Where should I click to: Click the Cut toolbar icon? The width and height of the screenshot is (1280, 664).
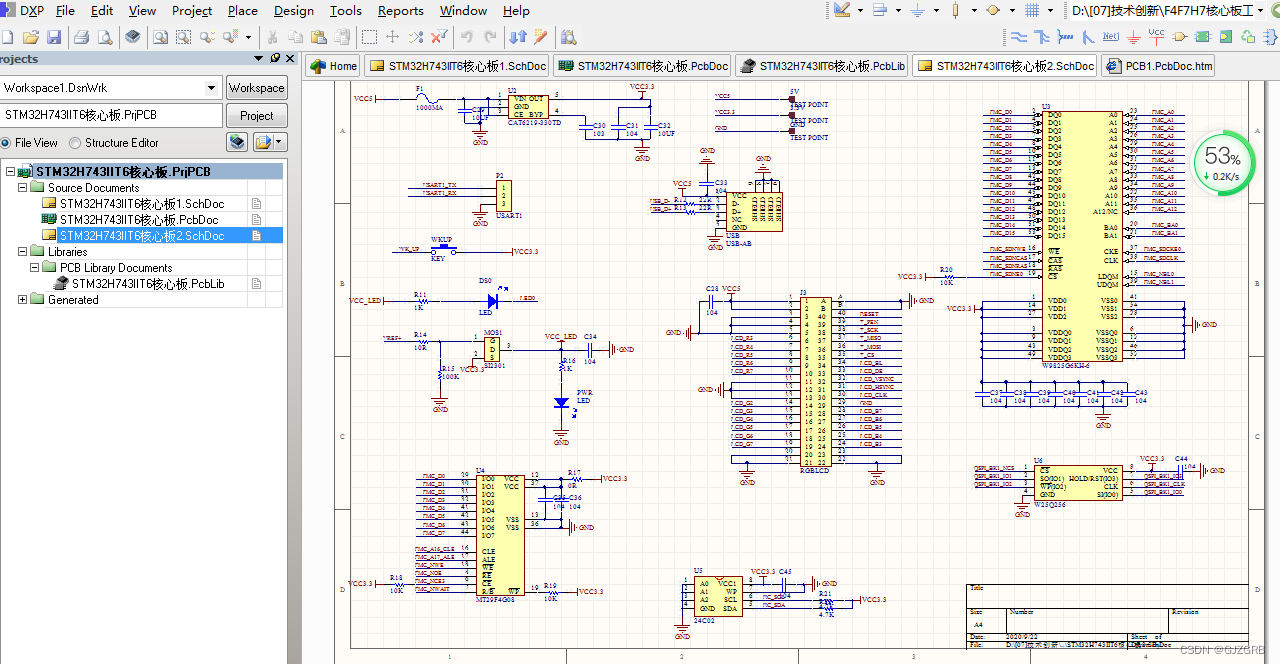(x=272, y=39)
